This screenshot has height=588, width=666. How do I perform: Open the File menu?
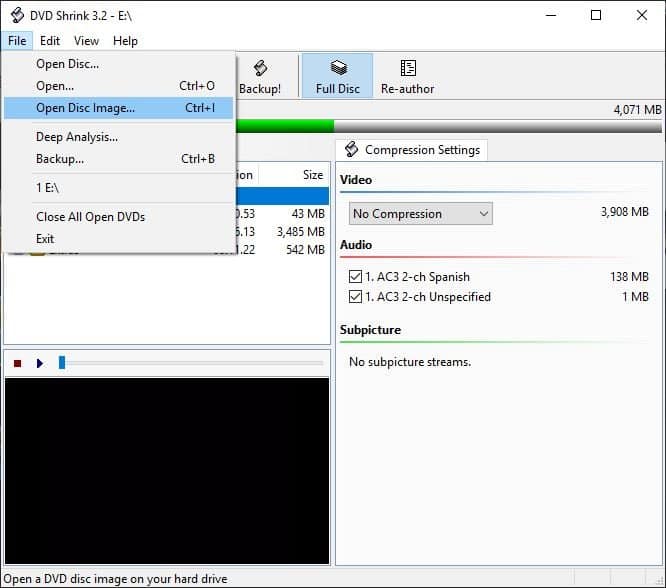17,41
